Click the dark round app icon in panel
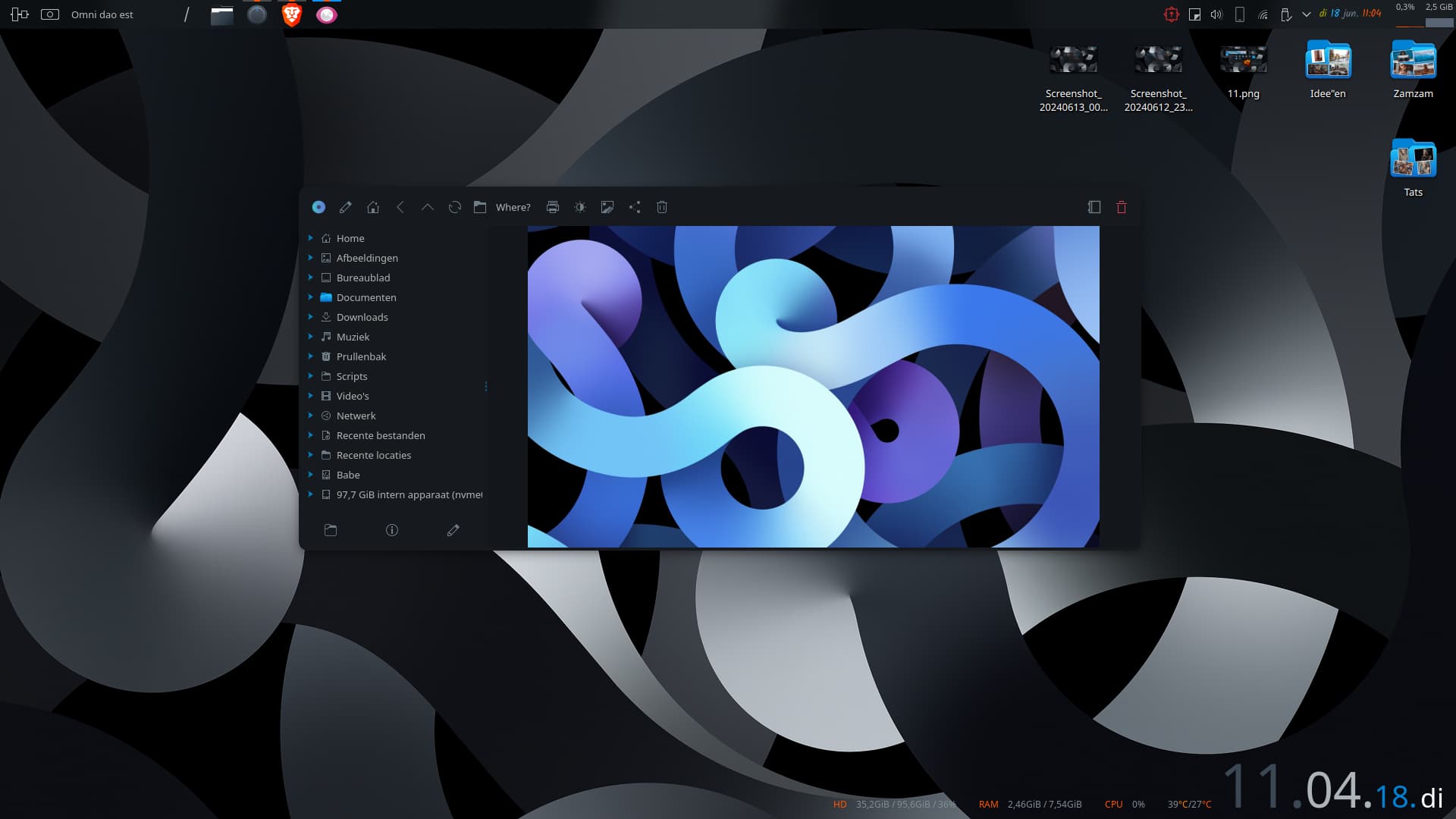Viewport: 1456px width, 819px height. pyautogui.click(x=257, y=14)
